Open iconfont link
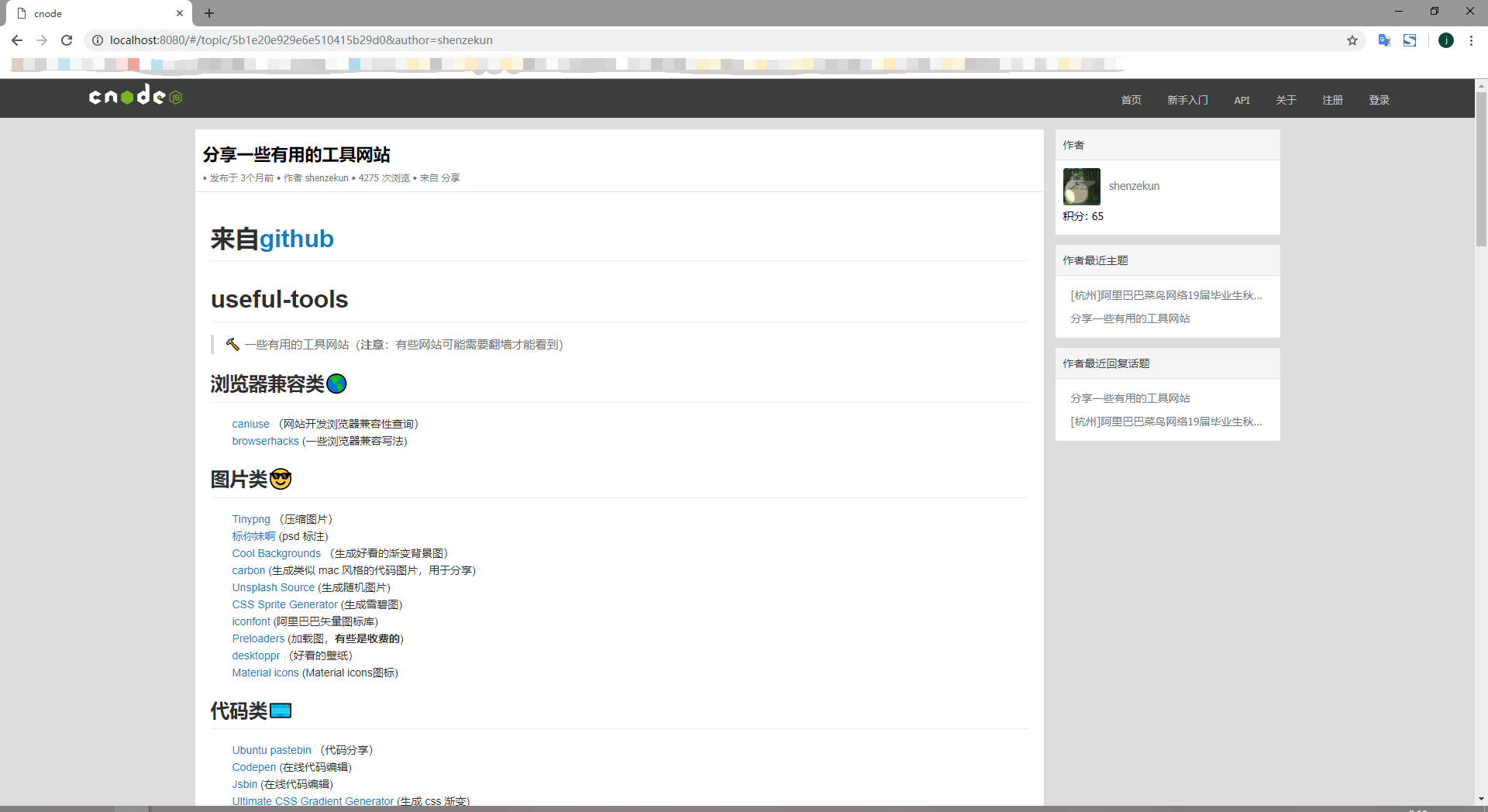 (251, 621)
